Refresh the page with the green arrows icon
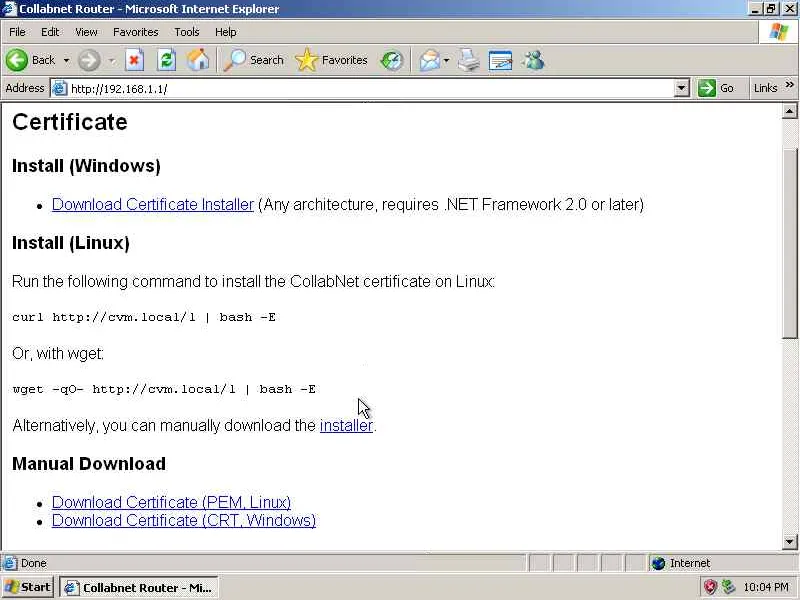This screenshot has height=600, width=800. (166, 60)
